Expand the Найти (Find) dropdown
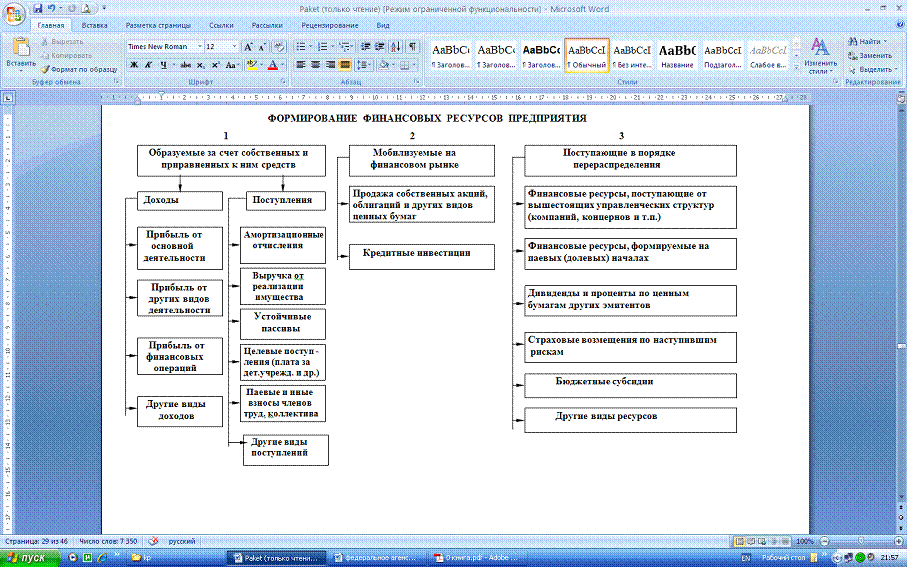 885,41
